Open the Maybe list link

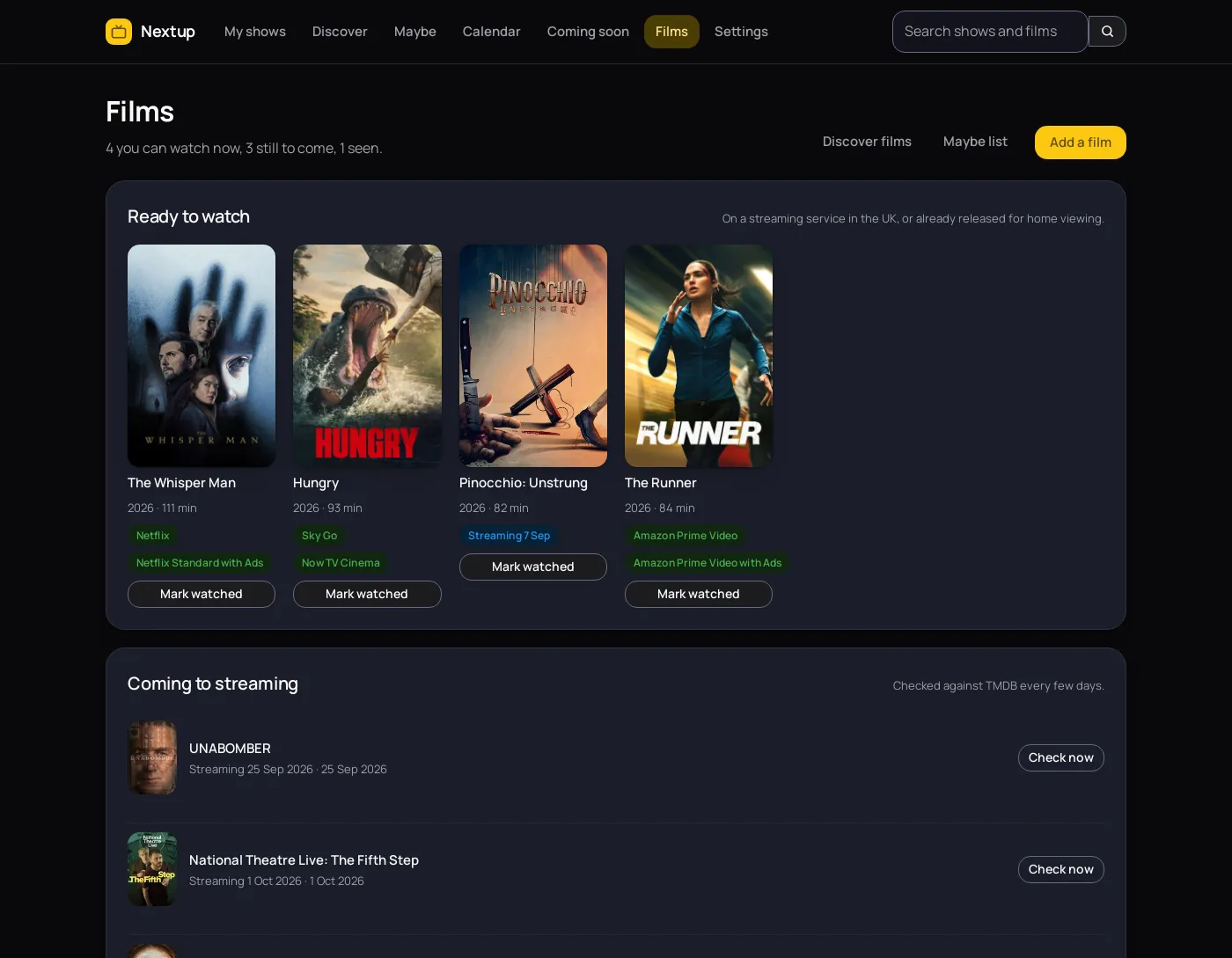(975, 142)
